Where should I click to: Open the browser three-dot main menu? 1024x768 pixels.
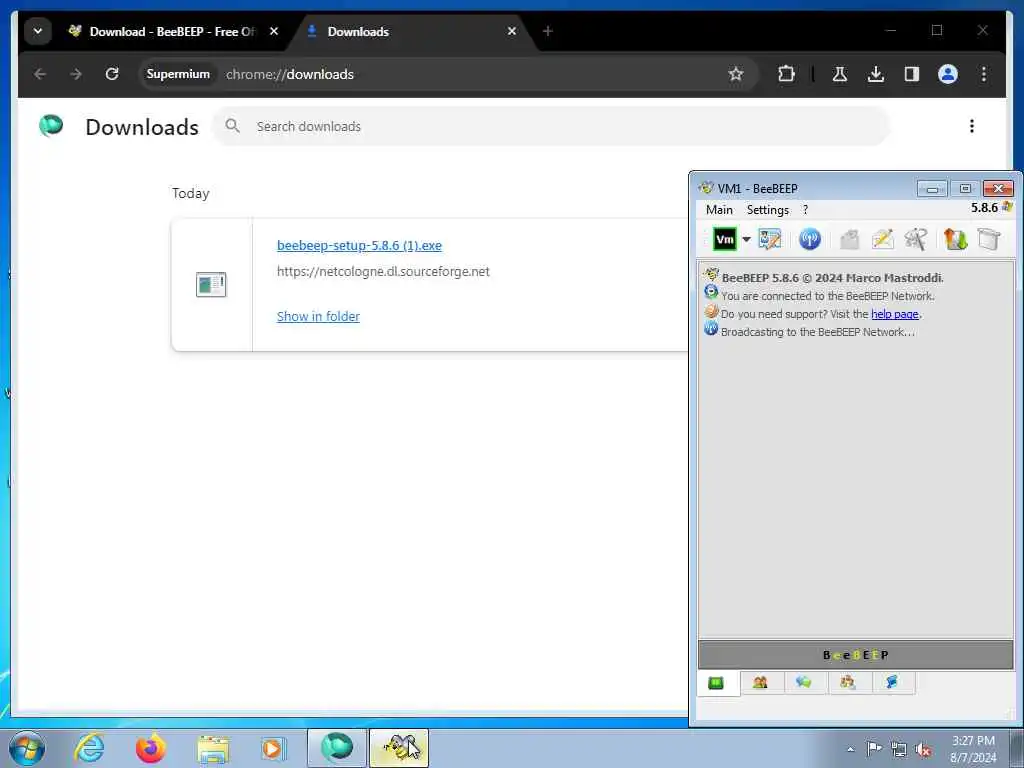pyautogui.click(x=984, y=74)
